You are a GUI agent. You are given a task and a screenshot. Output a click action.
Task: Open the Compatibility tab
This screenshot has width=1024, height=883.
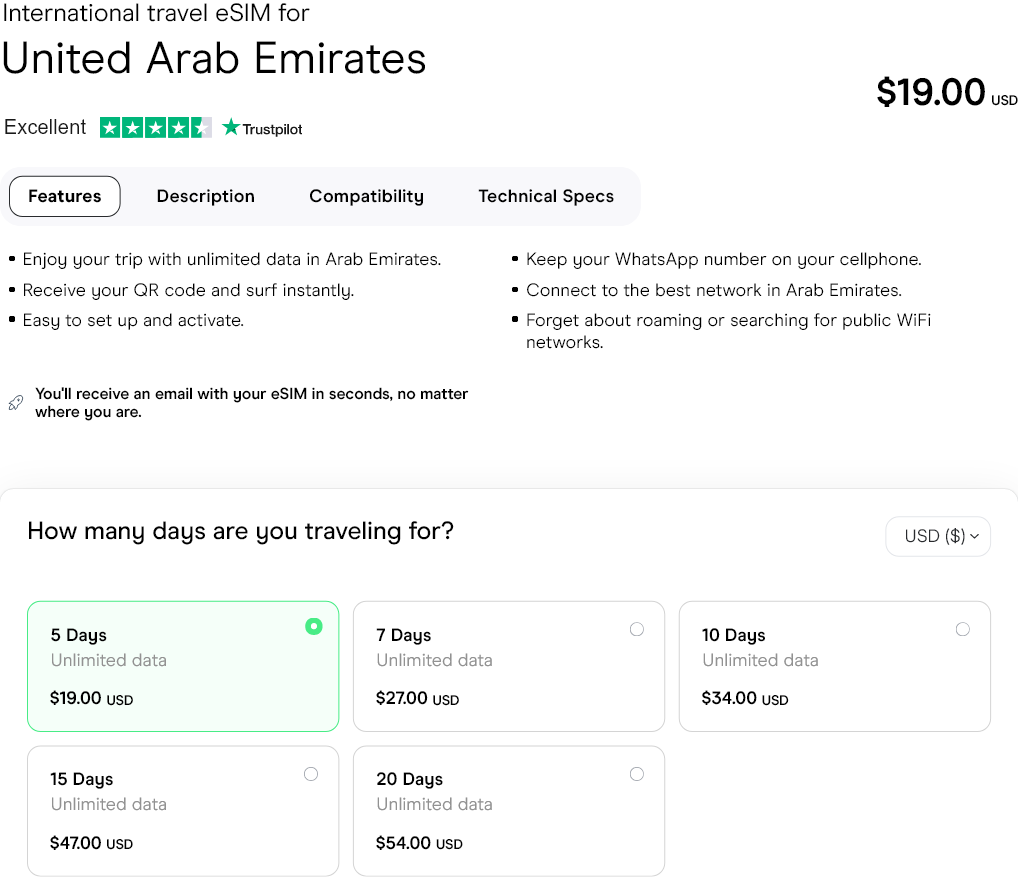(x=366, y=196)
